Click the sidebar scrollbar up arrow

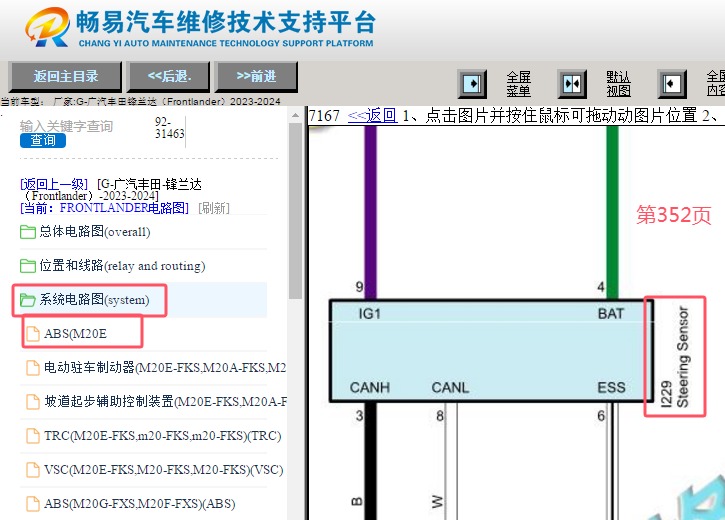coord(295,115)
